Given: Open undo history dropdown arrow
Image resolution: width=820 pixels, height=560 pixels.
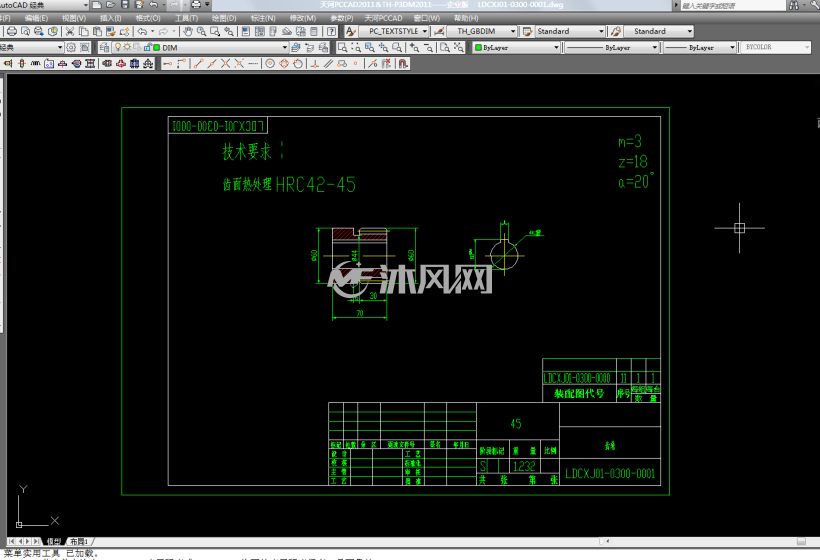Looking at the screenshot, I should [x=152, y=31].
